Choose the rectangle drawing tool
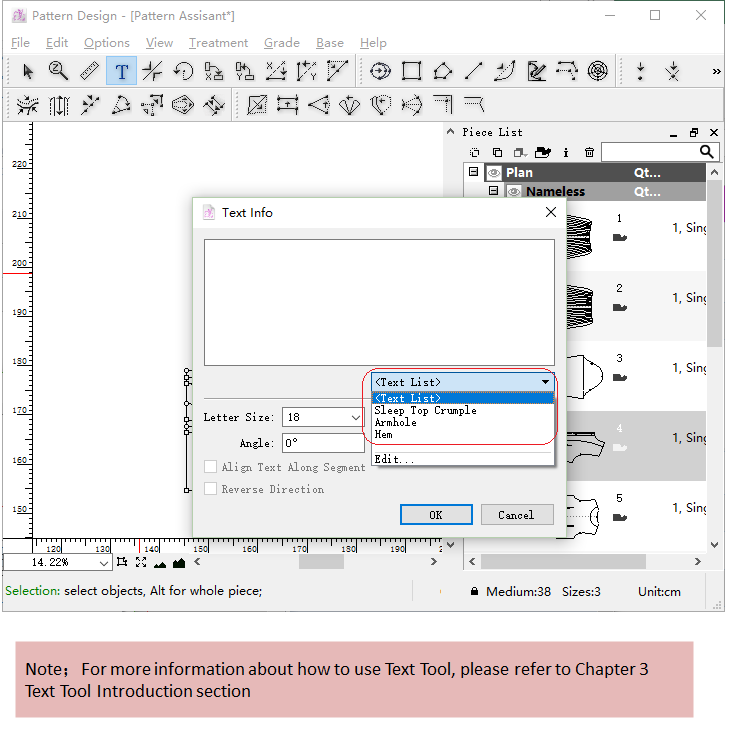735x750 pixels. click(411, 71)
